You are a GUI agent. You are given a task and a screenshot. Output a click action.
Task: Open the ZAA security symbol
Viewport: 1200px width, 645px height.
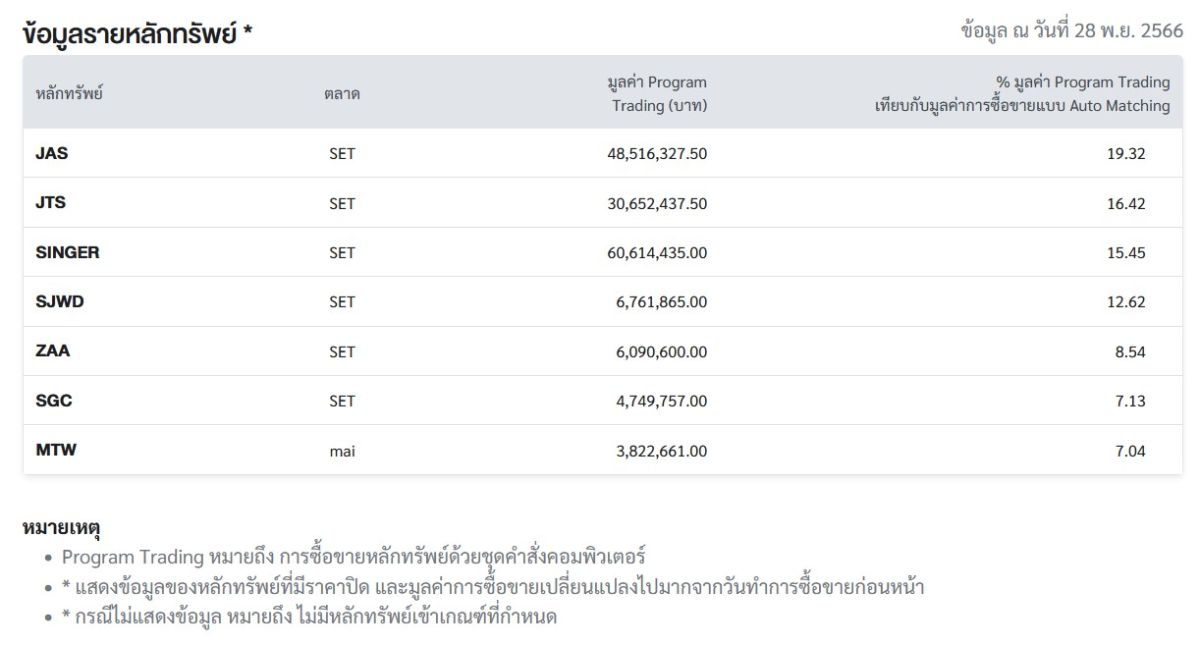[53, 352]
